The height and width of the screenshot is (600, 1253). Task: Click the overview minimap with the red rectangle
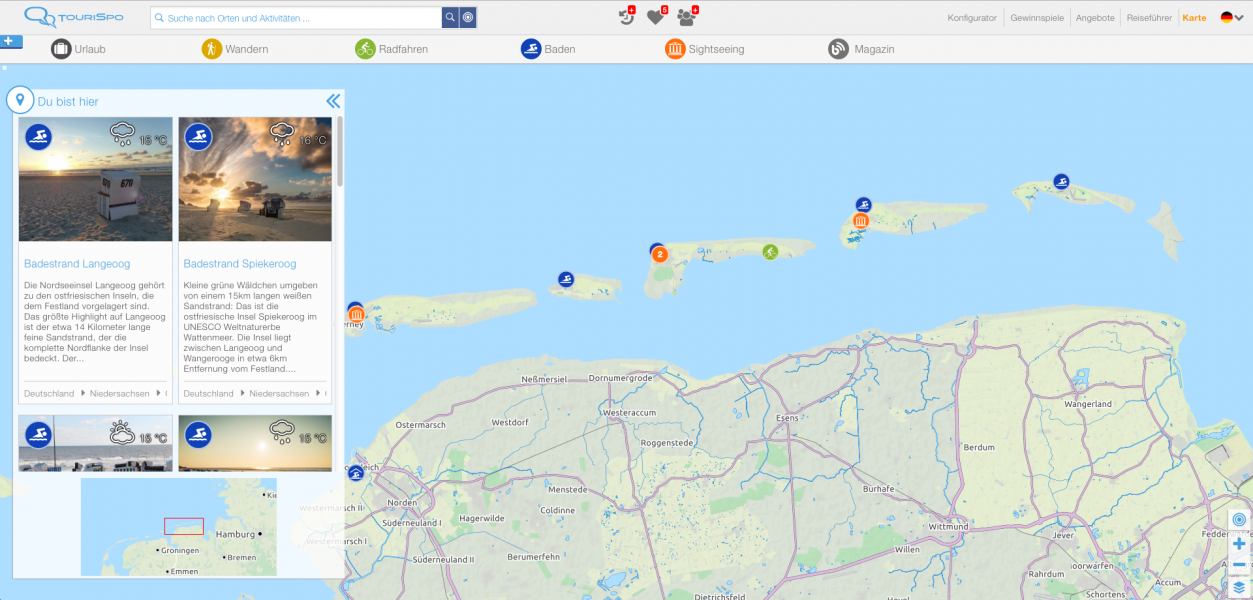pyautogui.click(x=179, y=527)
